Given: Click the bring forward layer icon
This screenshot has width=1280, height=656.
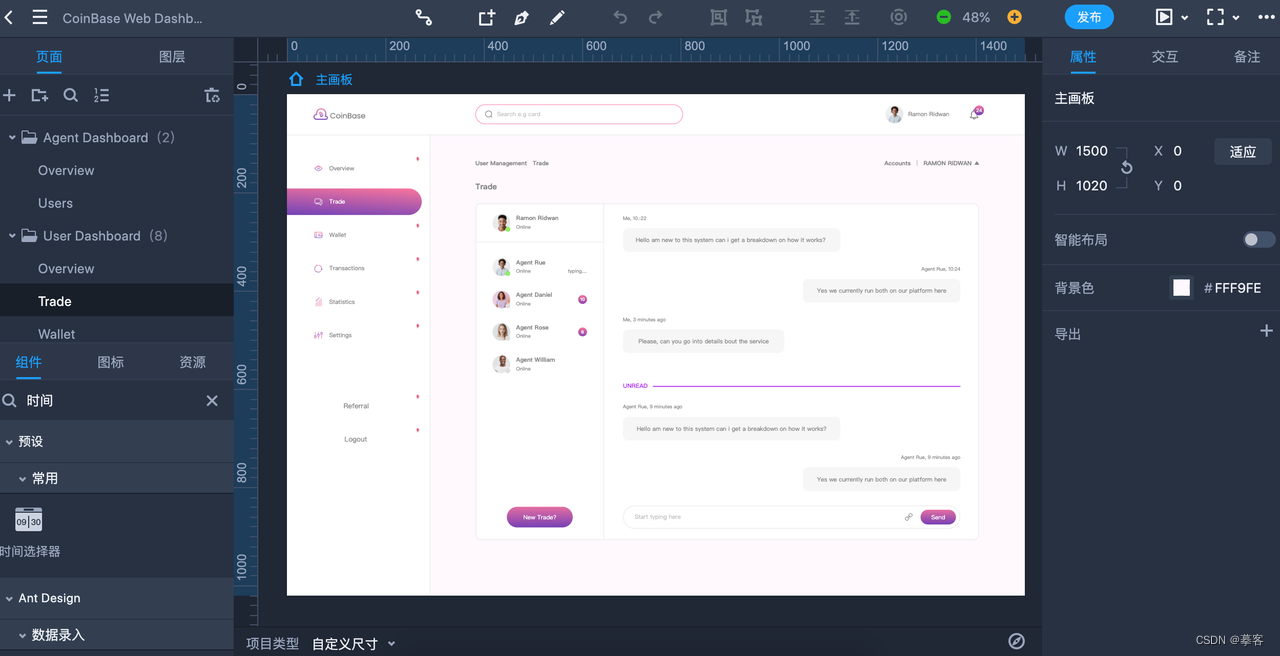Looking at the screenshot, I should [817, 17].
